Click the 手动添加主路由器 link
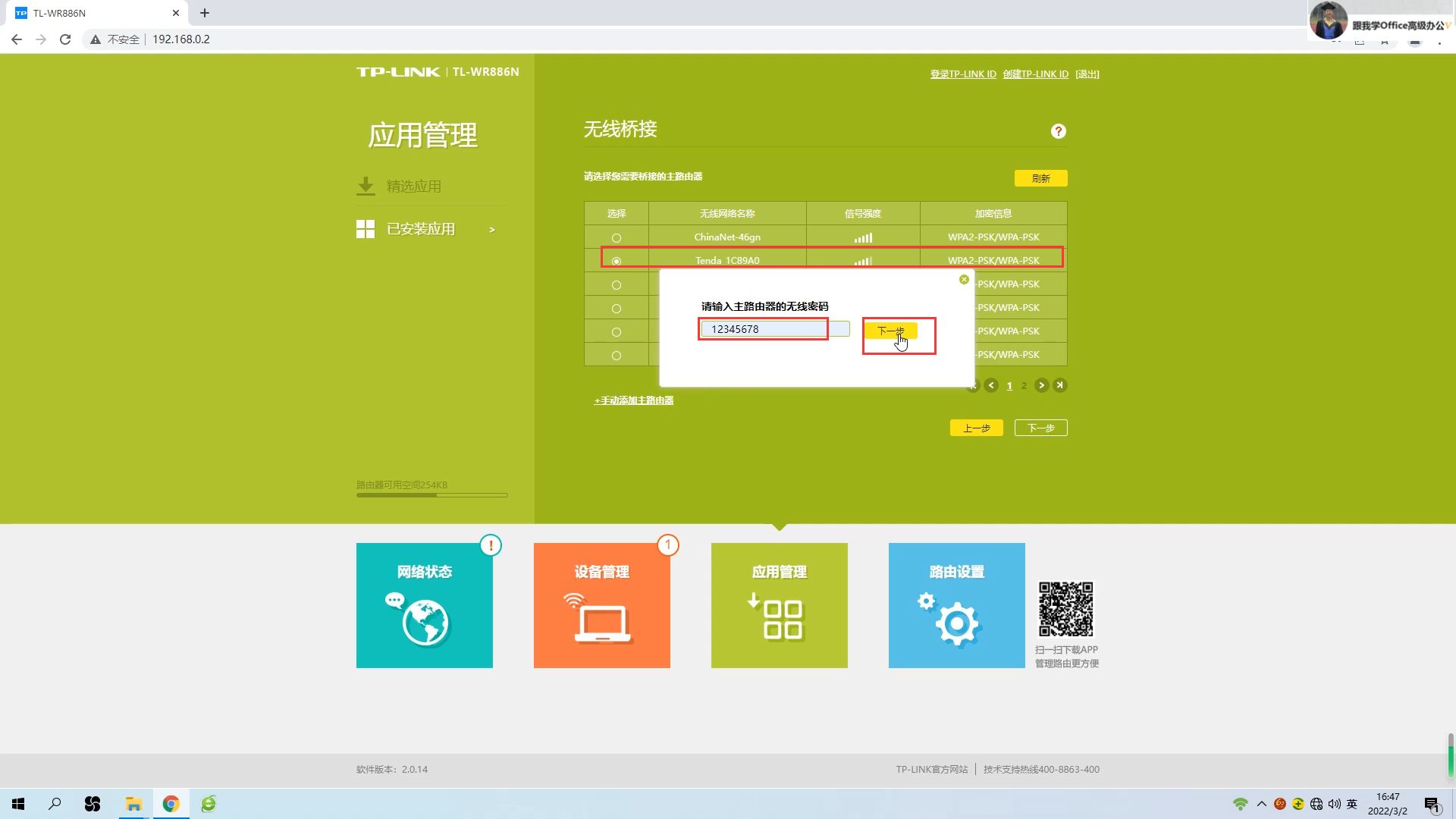 pyautogui.click(x=634, y=400)
